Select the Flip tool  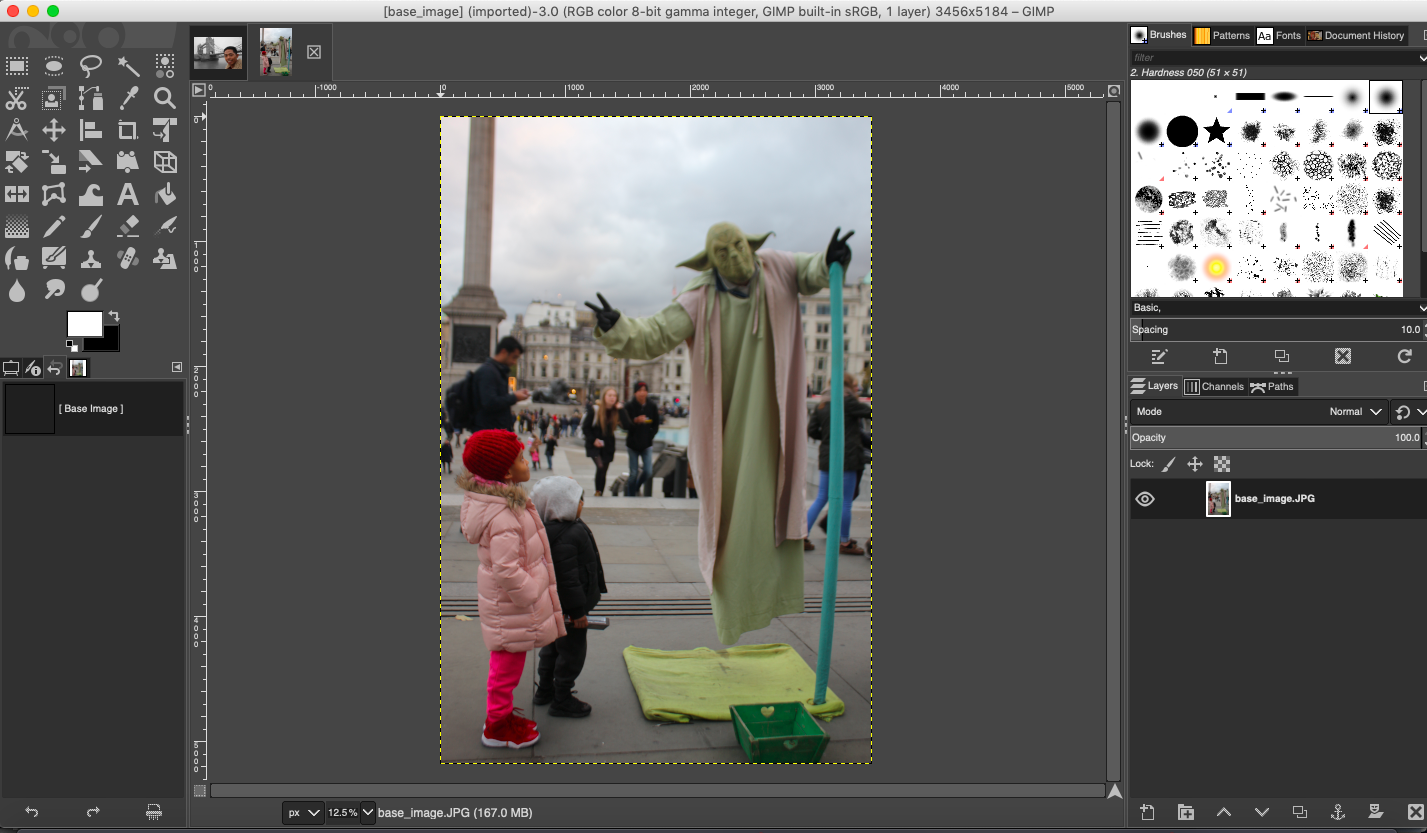[17, 194]
